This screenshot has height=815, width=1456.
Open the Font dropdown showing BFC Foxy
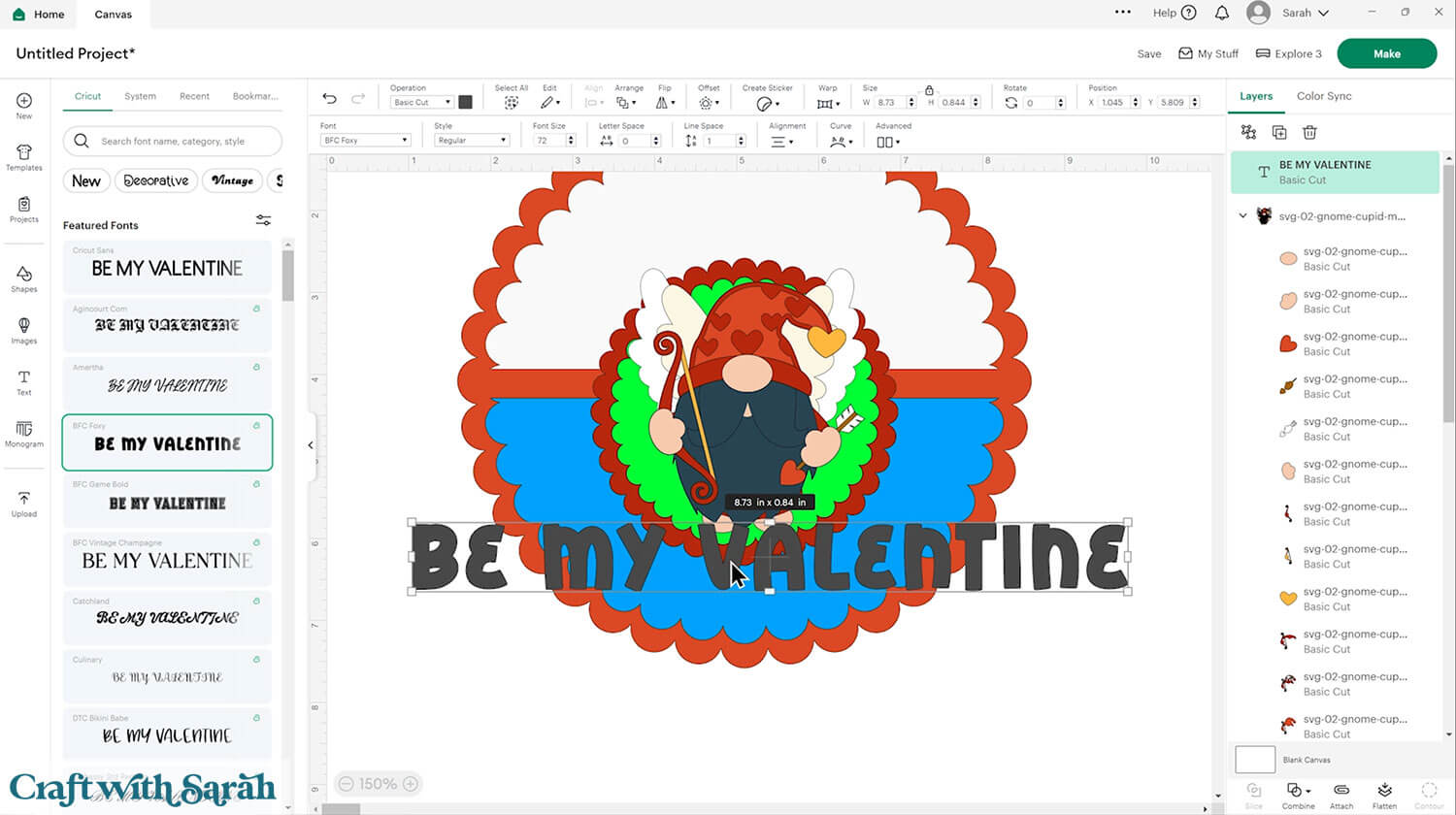pyautogui.click(x=366, y=141)
